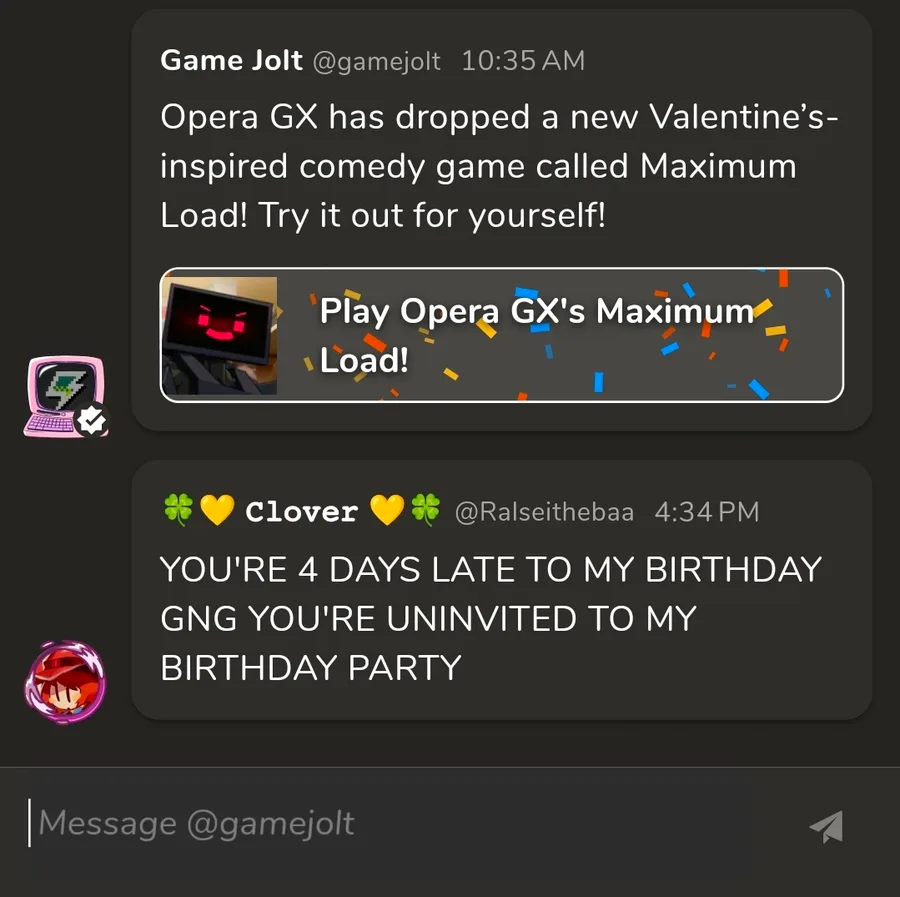The height and width of the screenshot is (897, 900).
Task: Click the @Ralseithebaa handle
Action: [544, 512]
